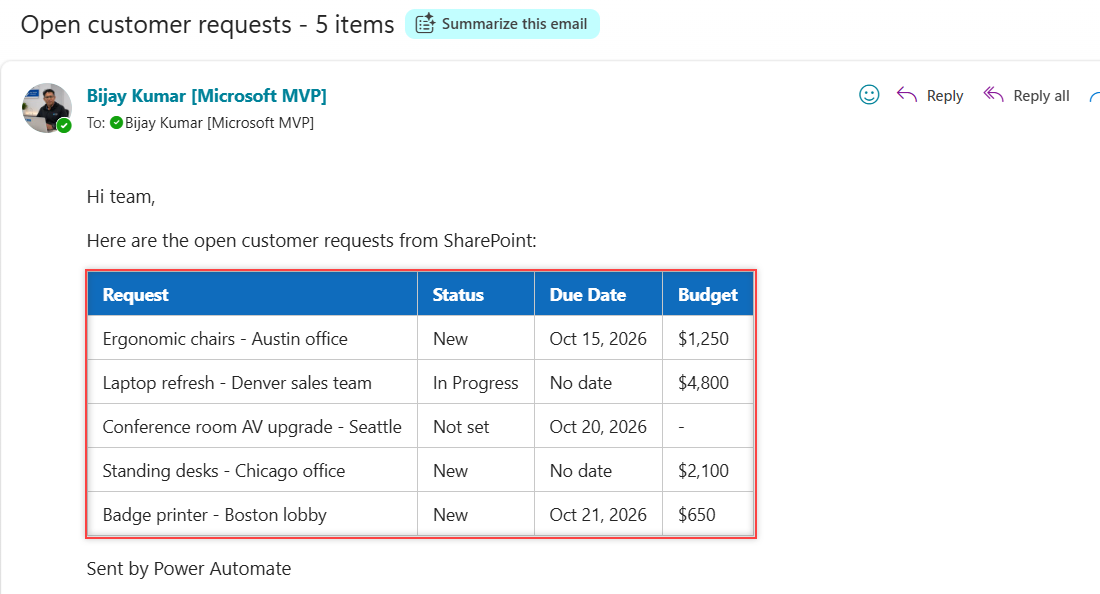Click the recipient Bijay Kumar in To line
The width and height of the screenshot is (1100, 594).
(219, 123)
